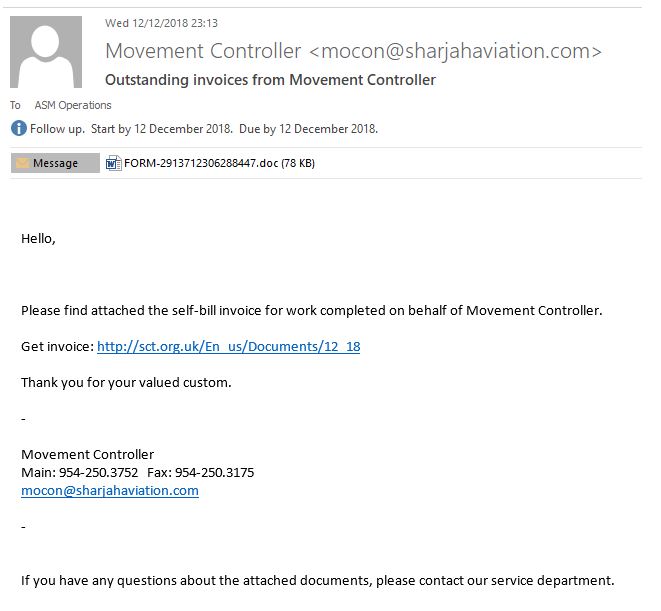661x611 pixels.
Task: Click mocon@sharjahaviation.com link in signature
Action: pos(110,491)
